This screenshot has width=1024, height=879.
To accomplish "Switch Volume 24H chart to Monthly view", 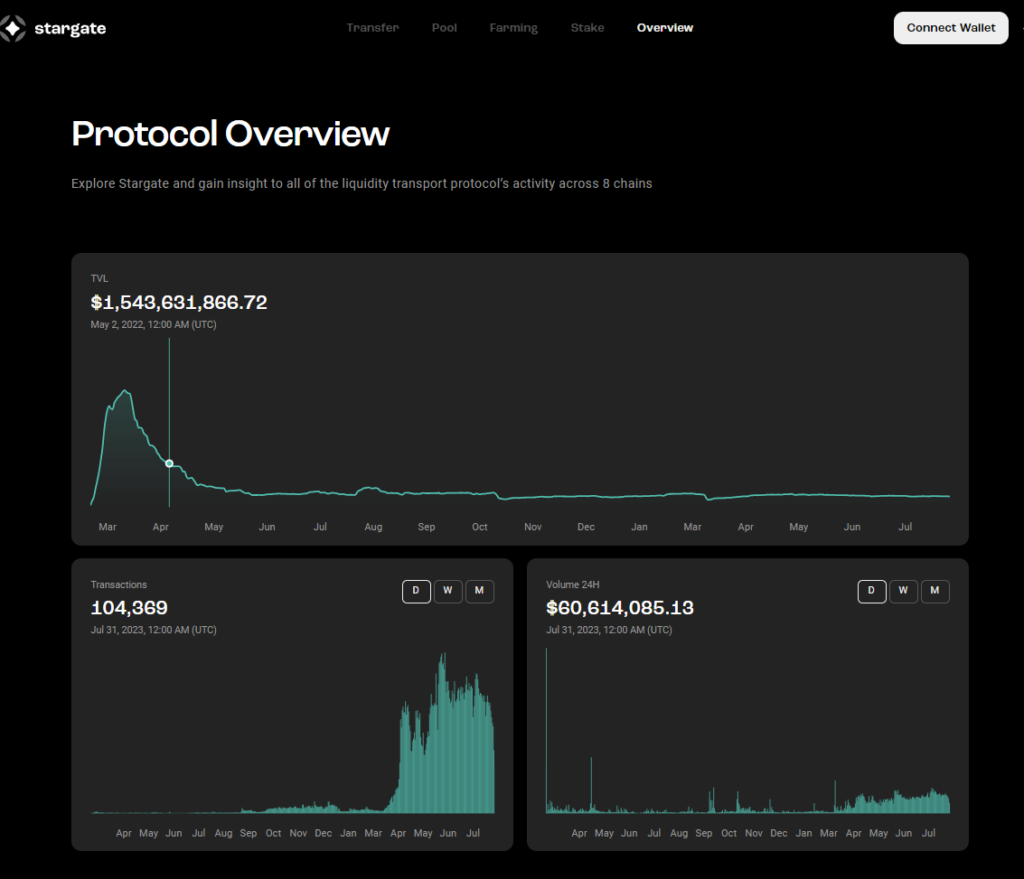I will click(935, 591).
